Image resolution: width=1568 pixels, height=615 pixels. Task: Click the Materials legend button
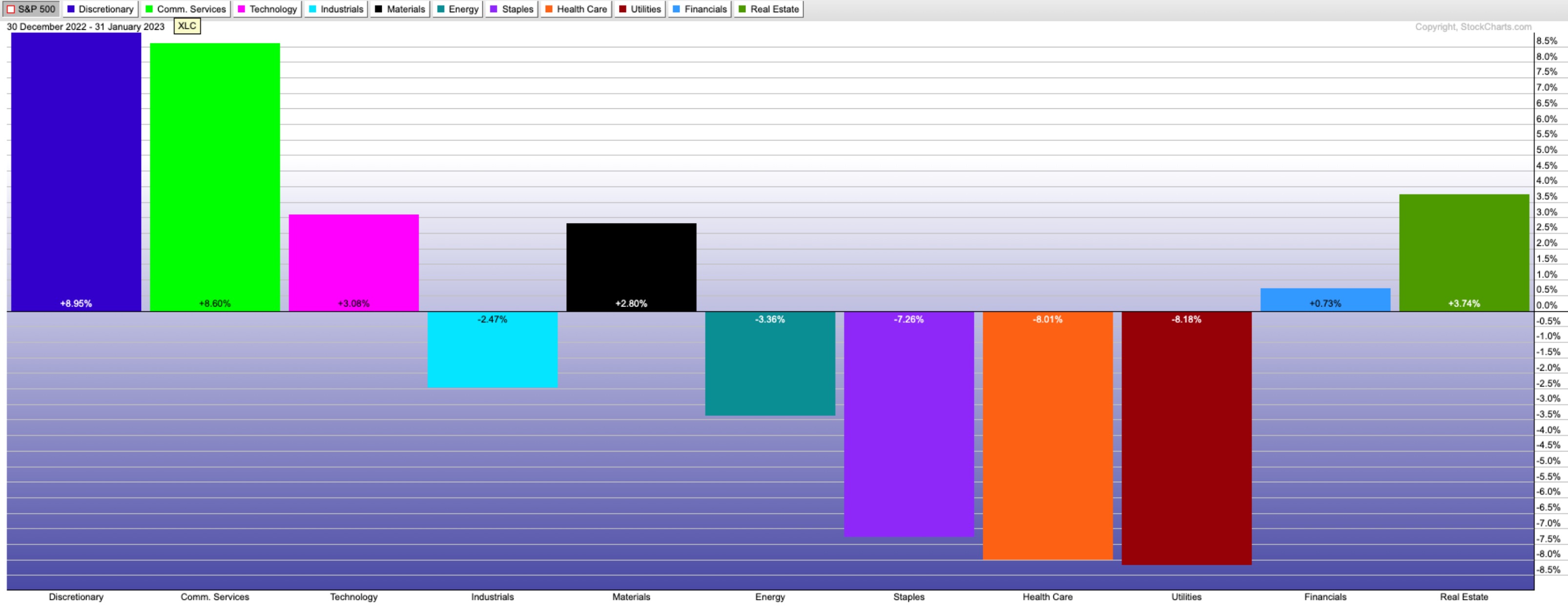pyautogui.click(x=400, y=9)
